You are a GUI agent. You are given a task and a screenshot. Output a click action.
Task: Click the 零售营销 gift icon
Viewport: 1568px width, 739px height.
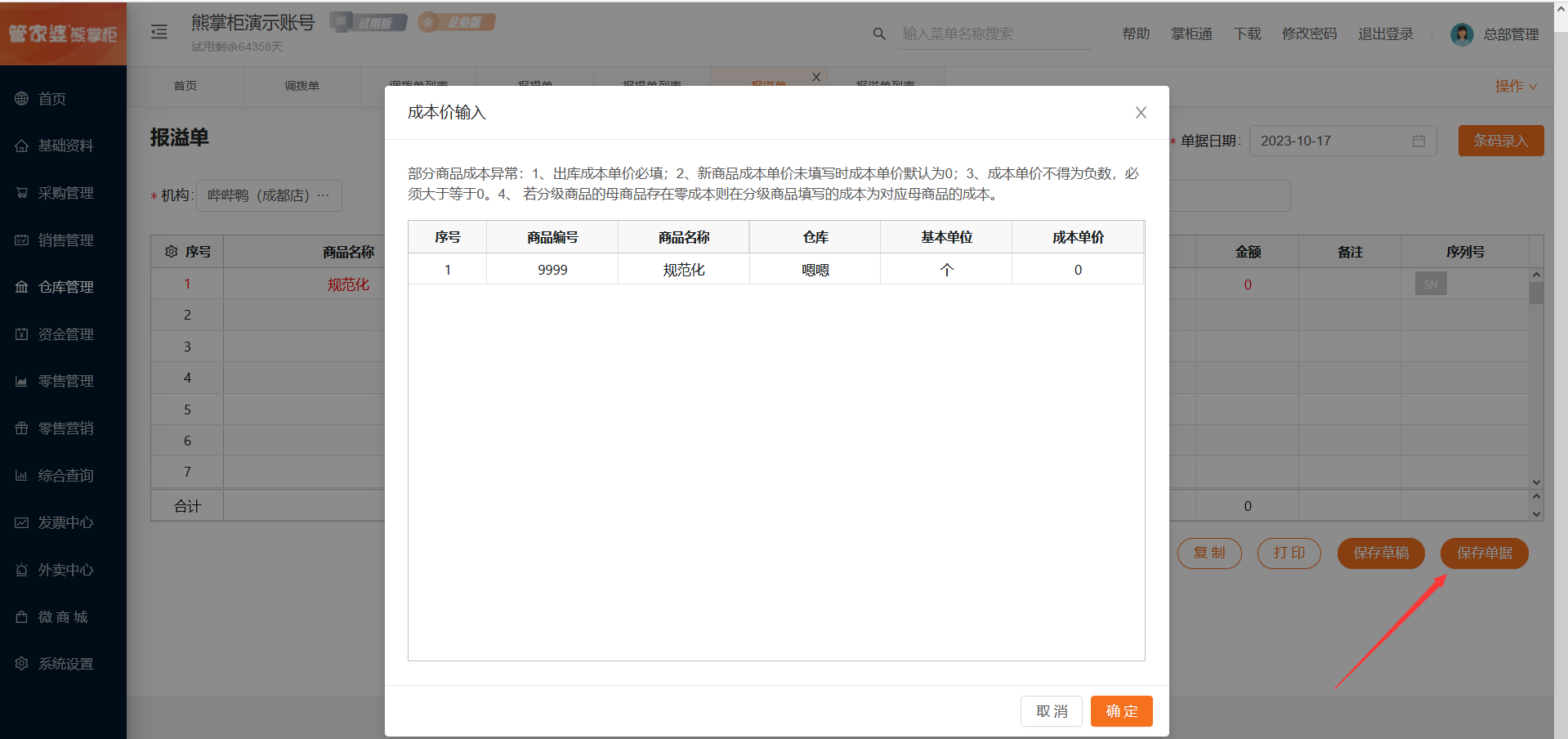pyautogui.click(x=22, y=428)
